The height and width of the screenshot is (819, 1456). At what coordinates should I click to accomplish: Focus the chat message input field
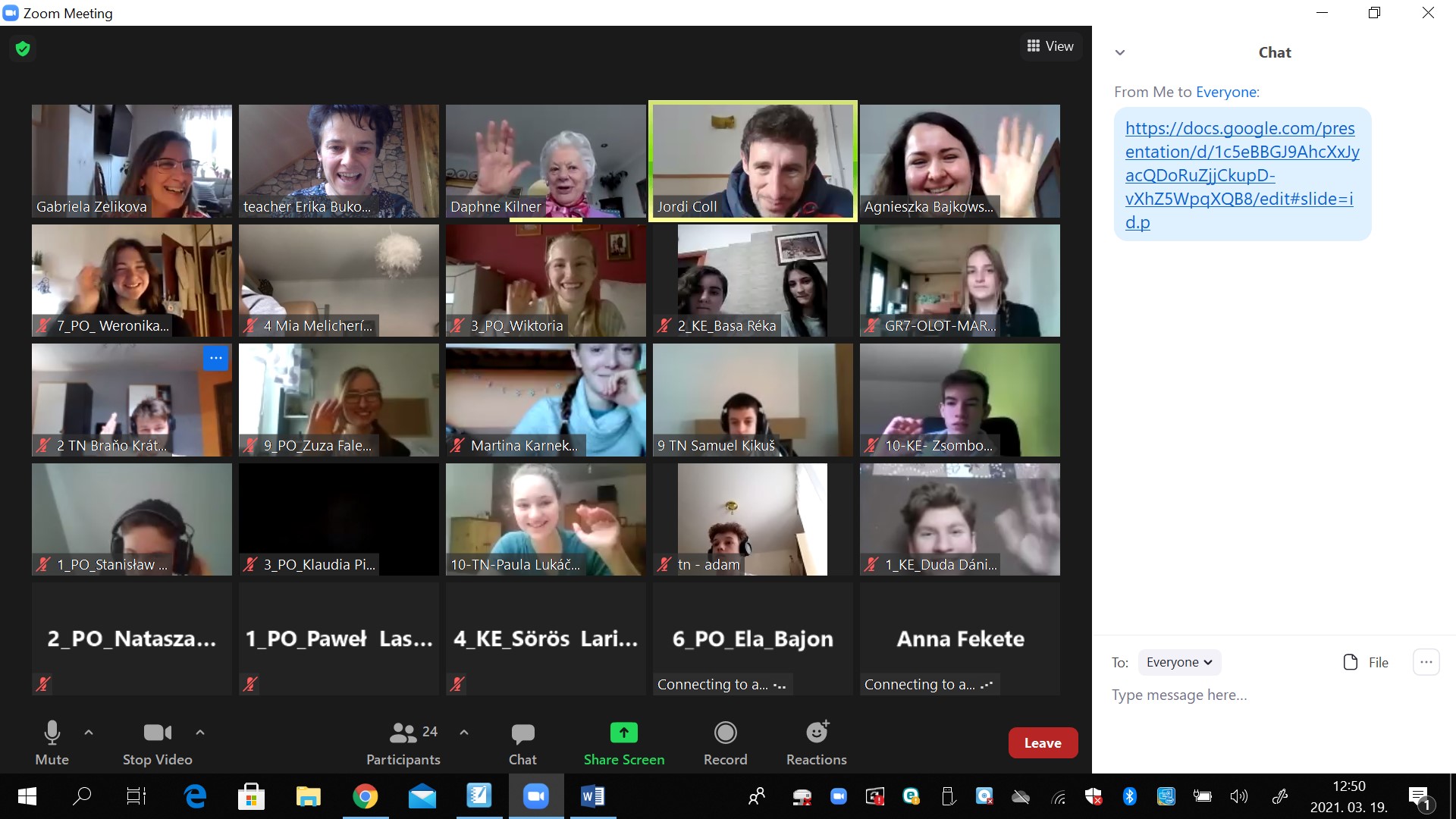pos(1274,695)
